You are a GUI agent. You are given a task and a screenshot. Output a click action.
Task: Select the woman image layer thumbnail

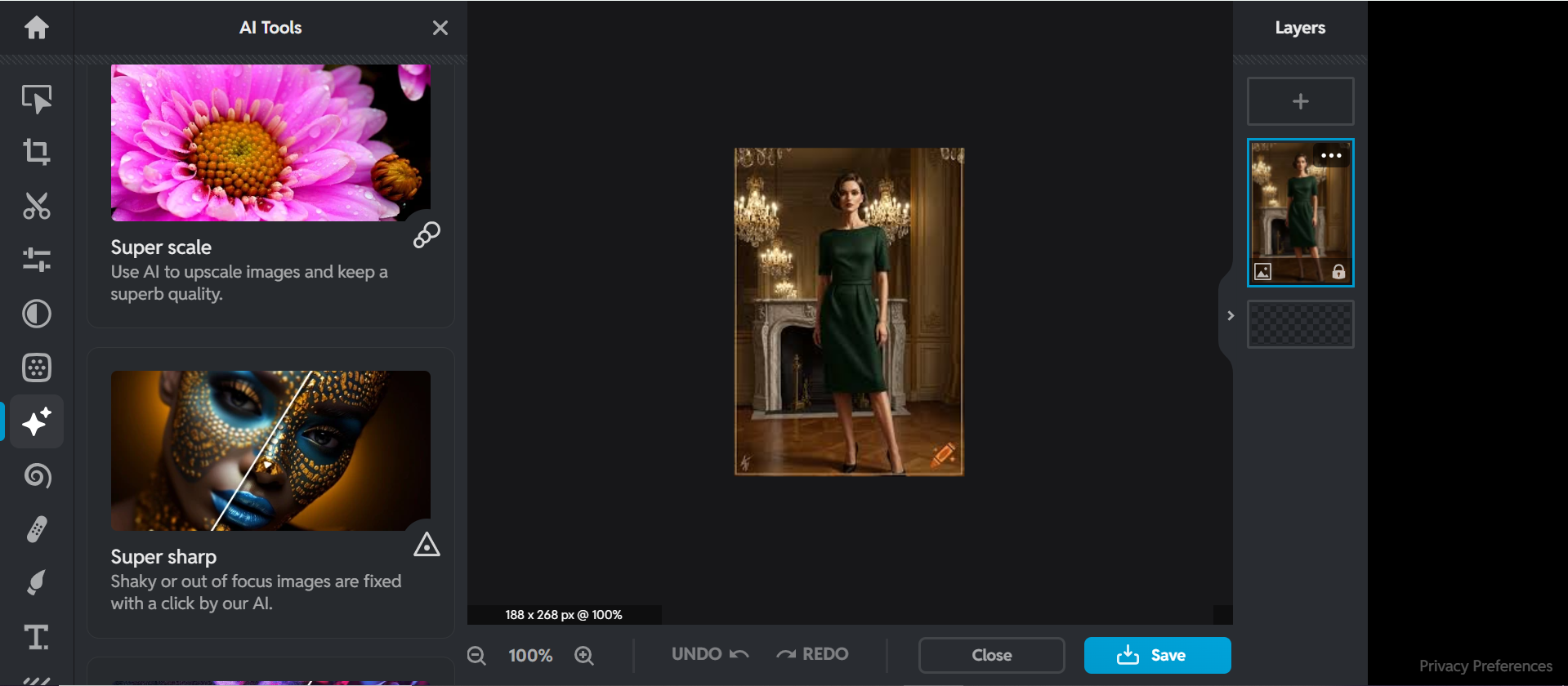coord(1301,213)
